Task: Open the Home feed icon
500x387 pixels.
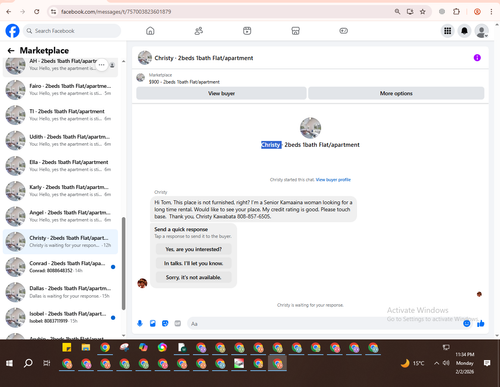Action: click(150, 31)
